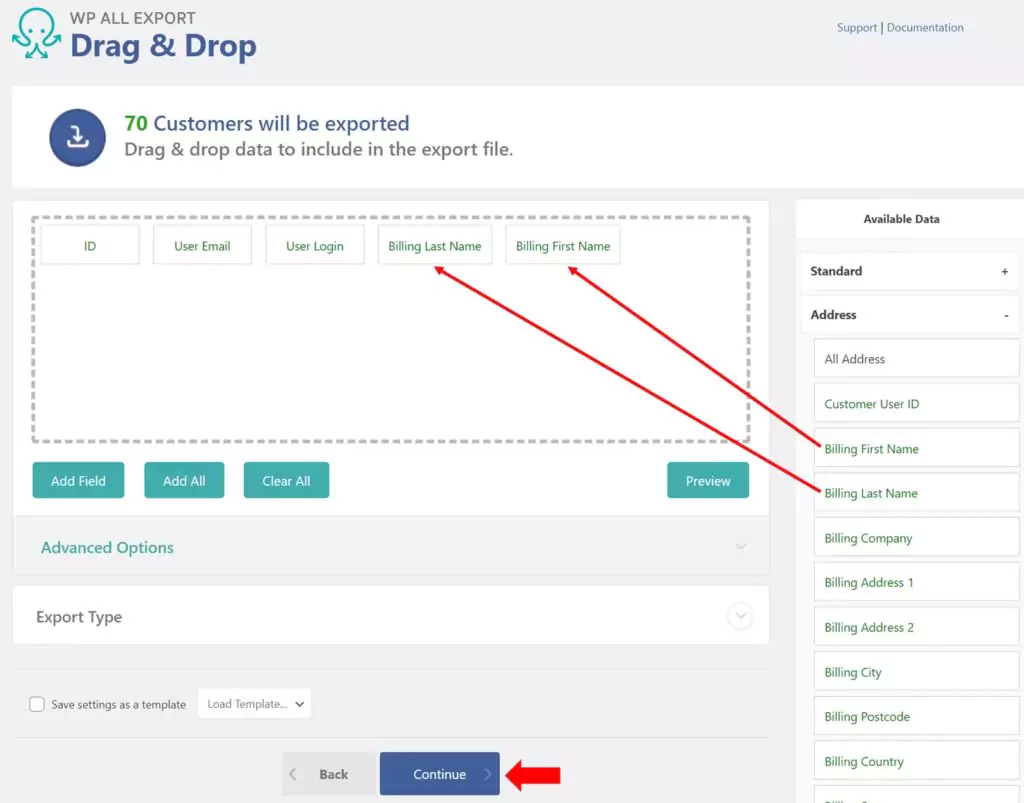Collapse the Address data section
Viewport: 1024px width, 803px height.
(x=909, y=315)
